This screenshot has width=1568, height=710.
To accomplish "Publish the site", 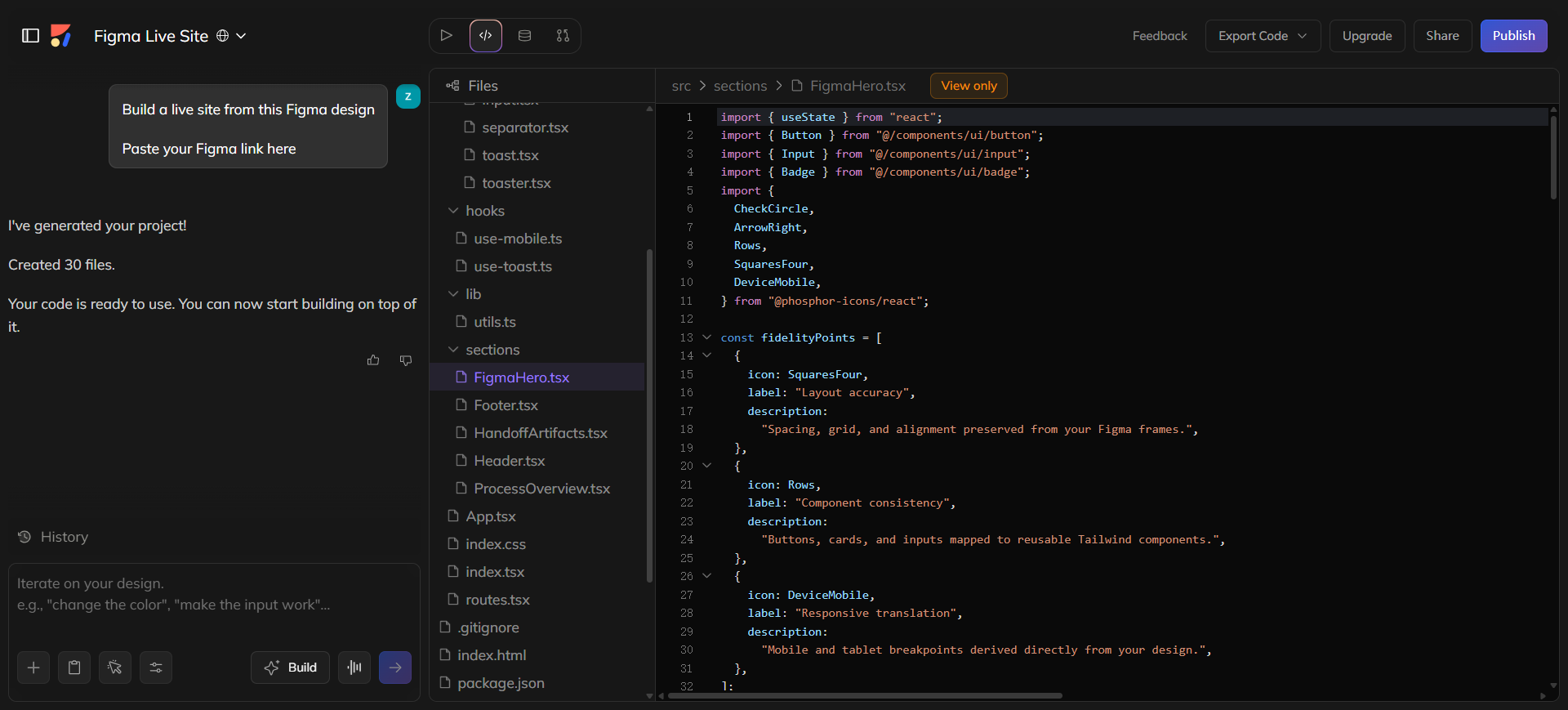I will point(1513,36).
